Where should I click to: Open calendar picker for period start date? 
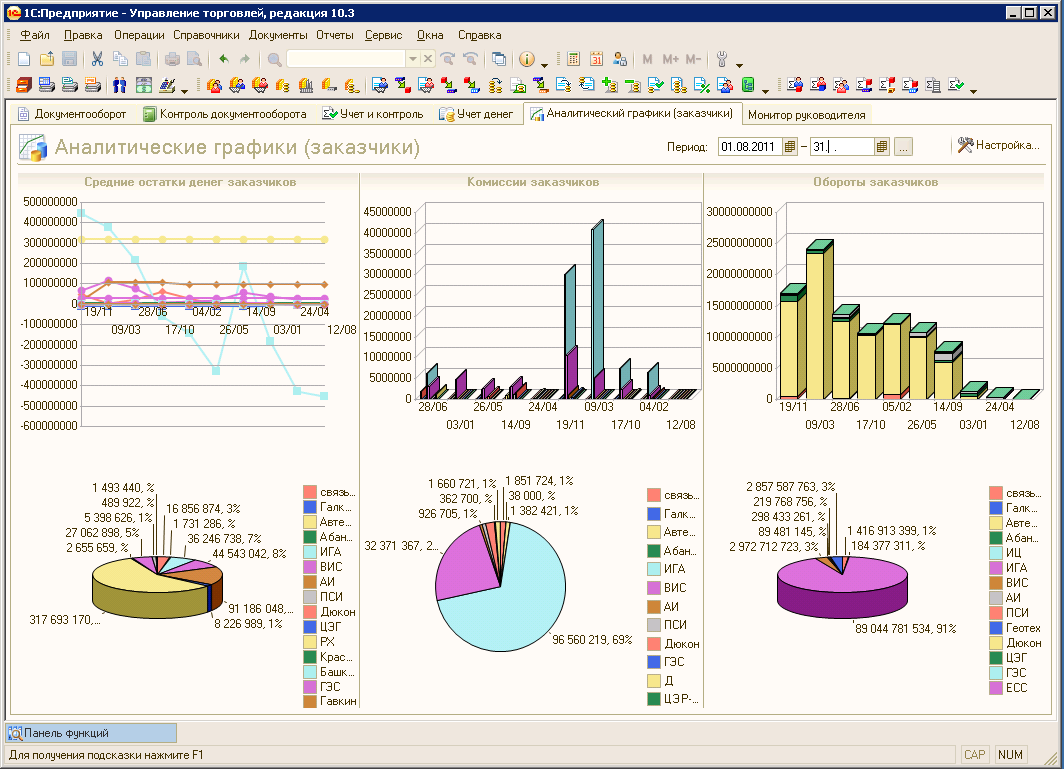[790, 147]
